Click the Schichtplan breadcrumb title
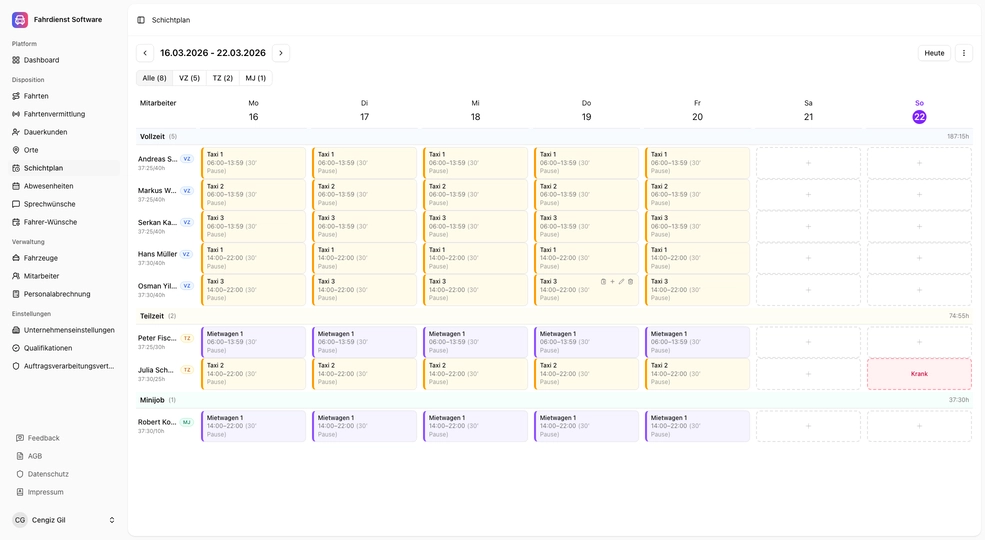The height and width of the screenshot is (540, 985). tap(171, 20)
